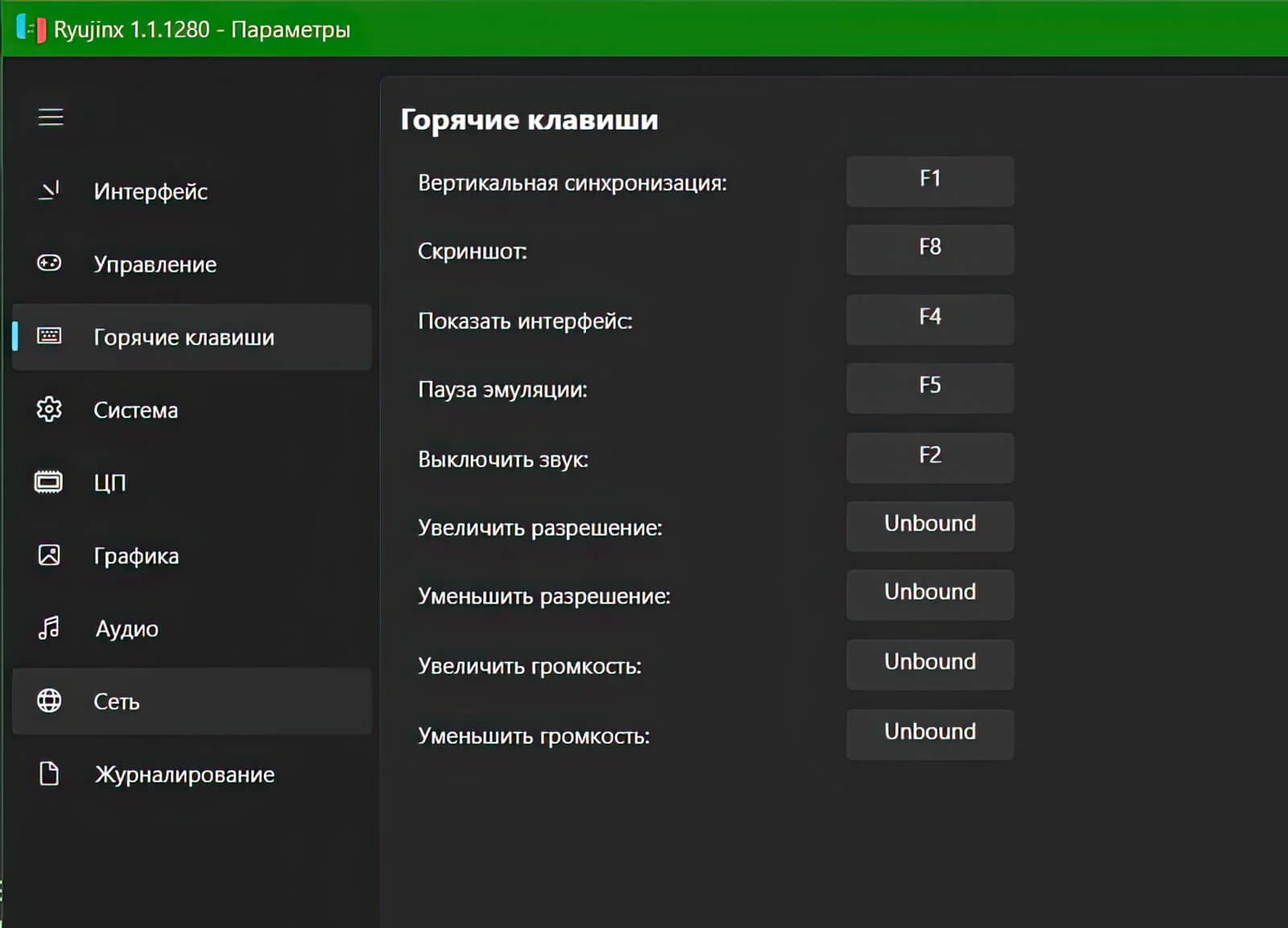Click the Скриншот label text
The height and width of the screenshot is (928, 1288).
(473, 252)
